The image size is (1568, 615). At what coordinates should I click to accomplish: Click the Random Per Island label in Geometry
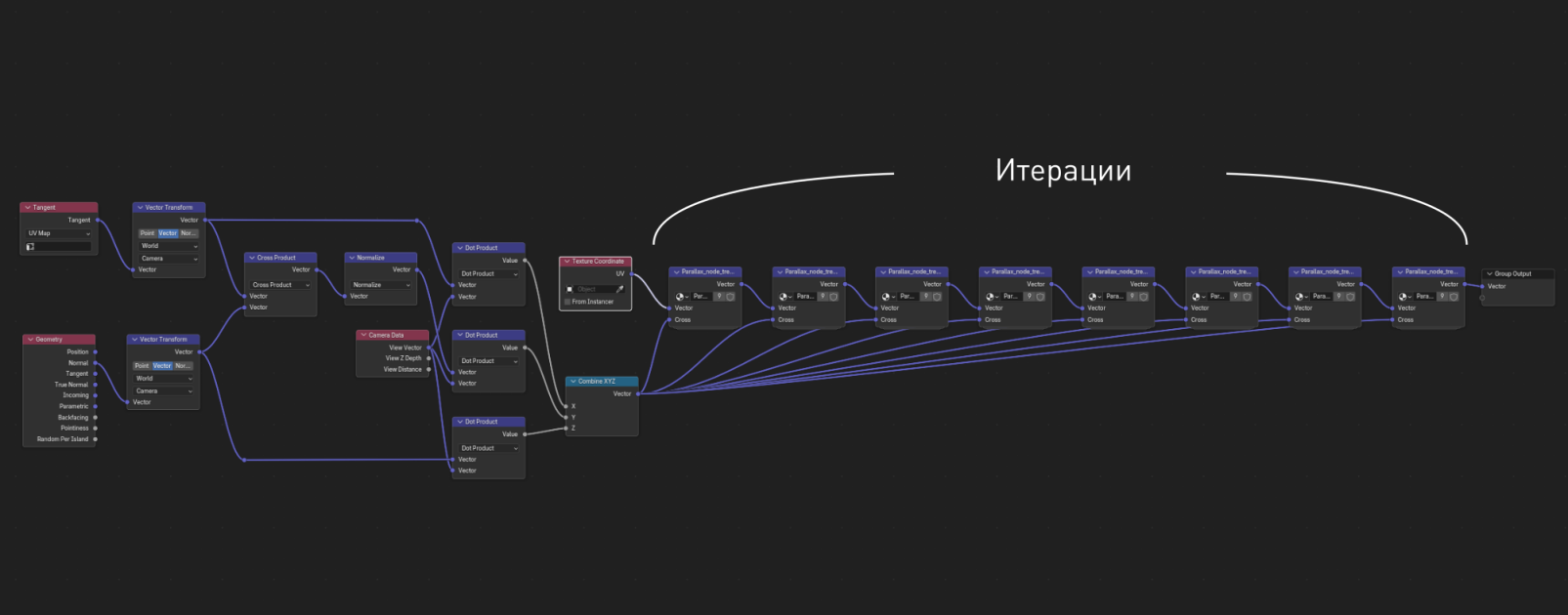63,439
